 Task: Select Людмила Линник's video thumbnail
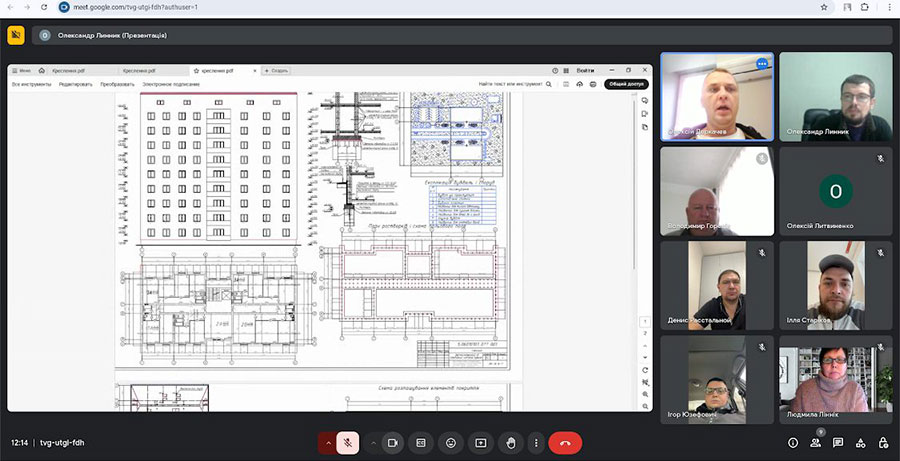[x=835, y=379]
